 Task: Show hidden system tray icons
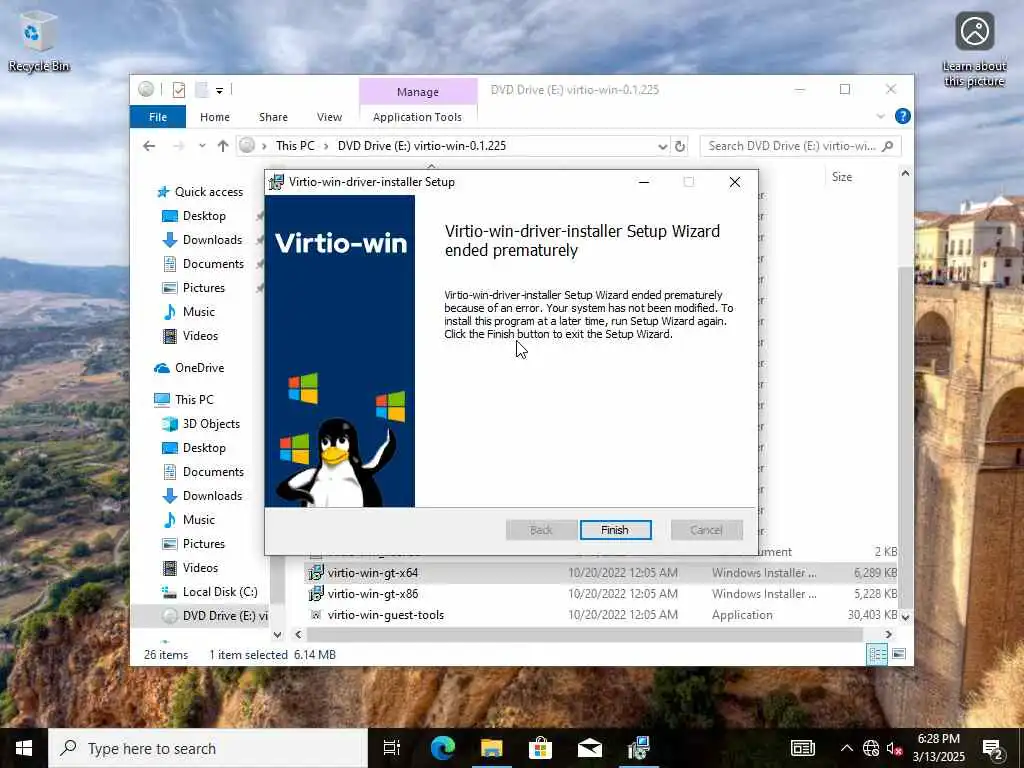click(x=846, y=748)
